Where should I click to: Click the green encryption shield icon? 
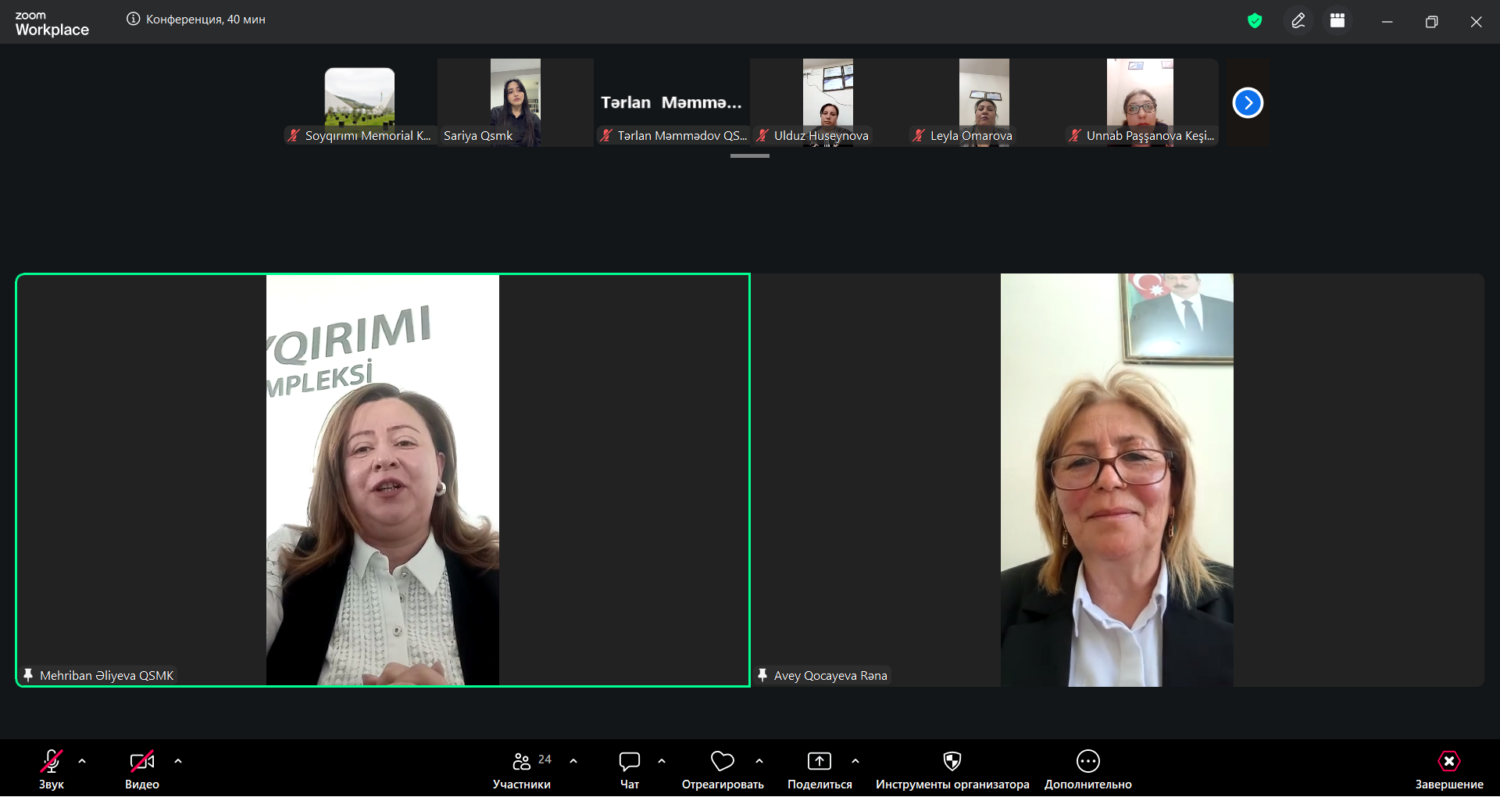click(x=1254, y=20)
